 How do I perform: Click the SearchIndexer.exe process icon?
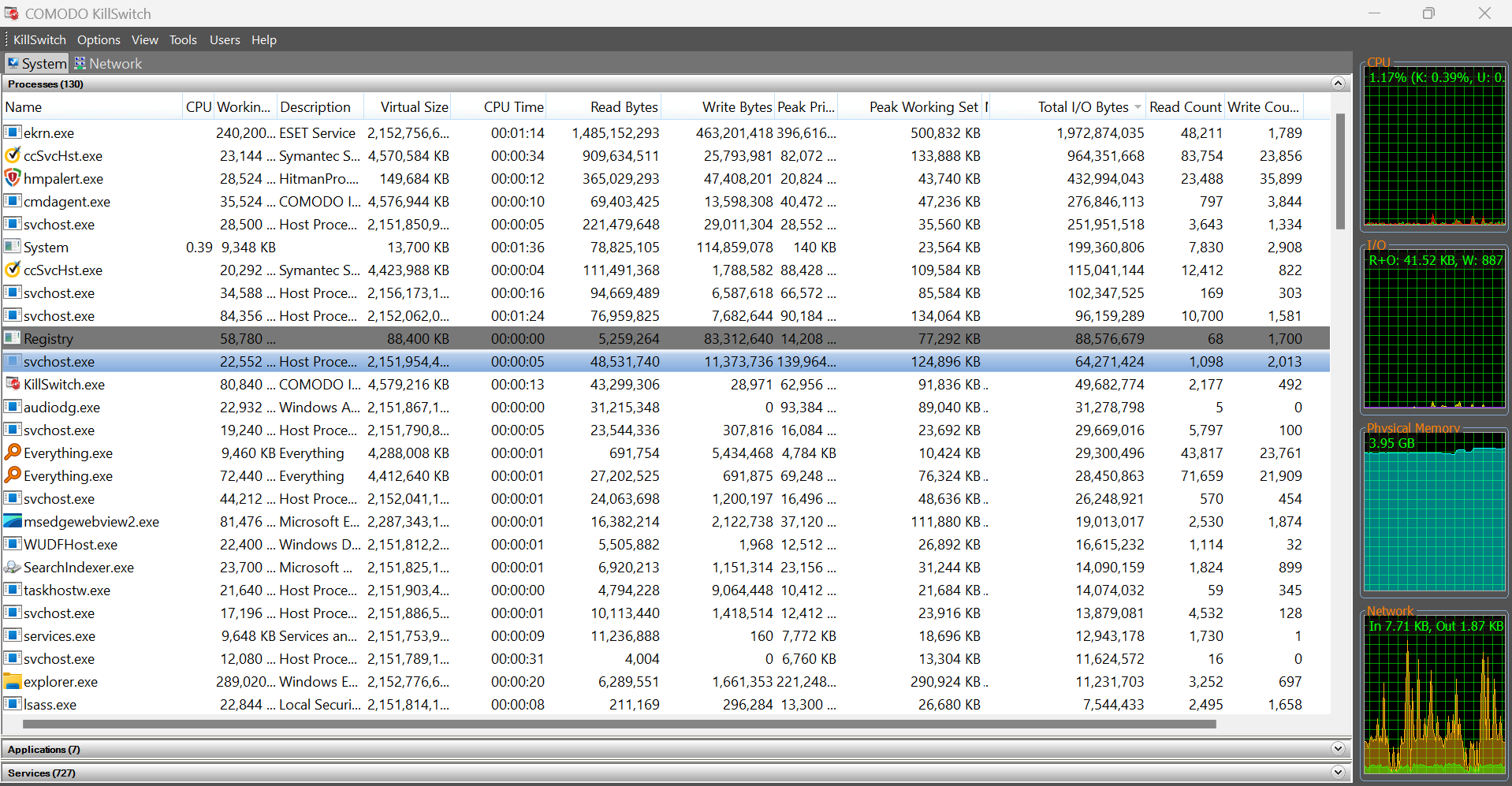point(12,567)
